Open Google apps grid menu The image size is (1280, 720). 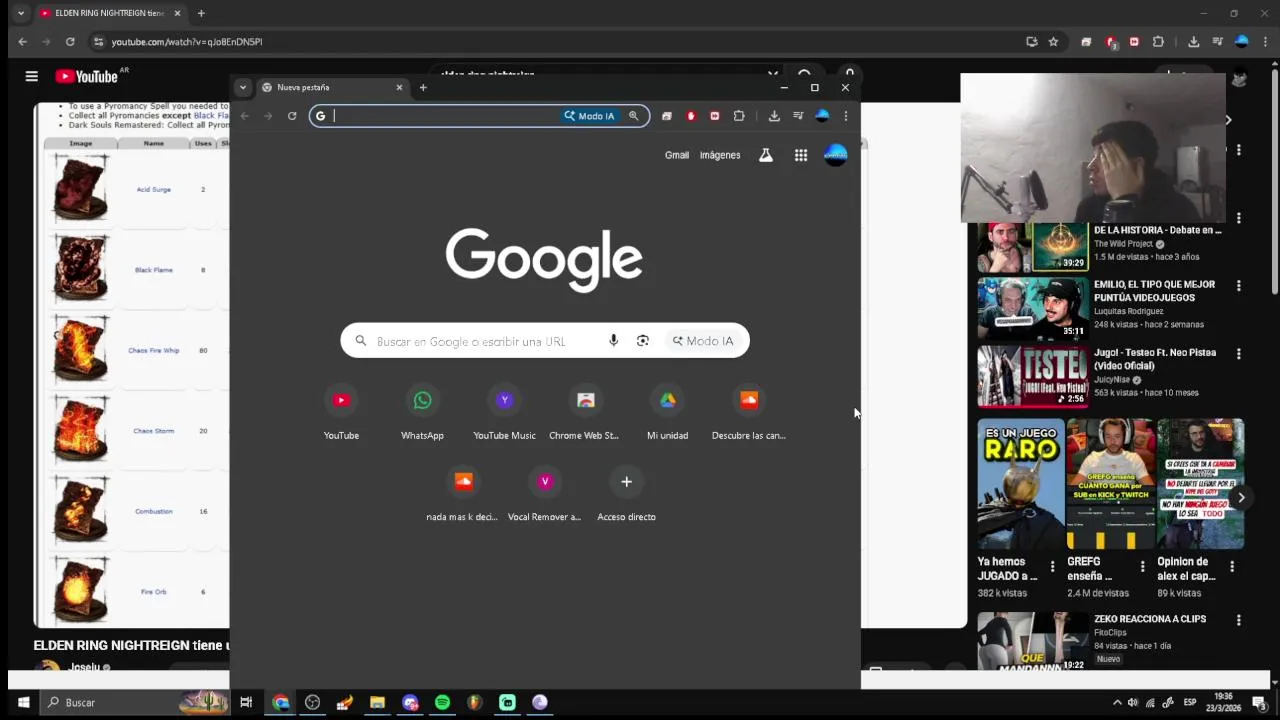[x=801, y=155]
